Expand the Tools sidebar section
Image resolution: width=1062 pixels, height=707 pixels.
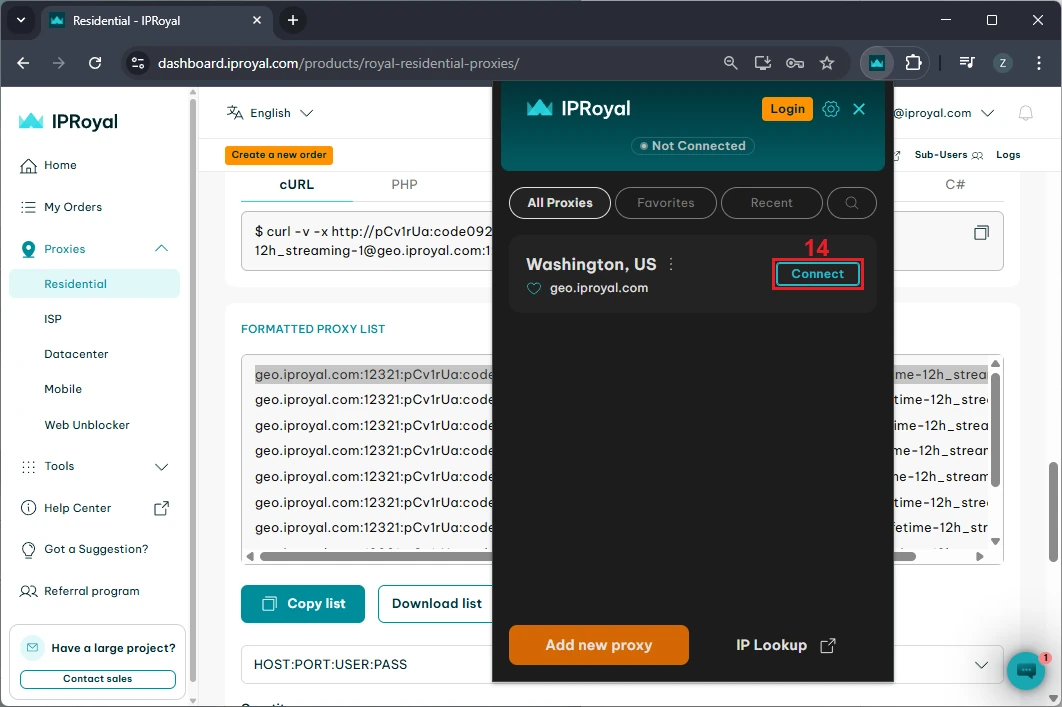tap(161, 466)
